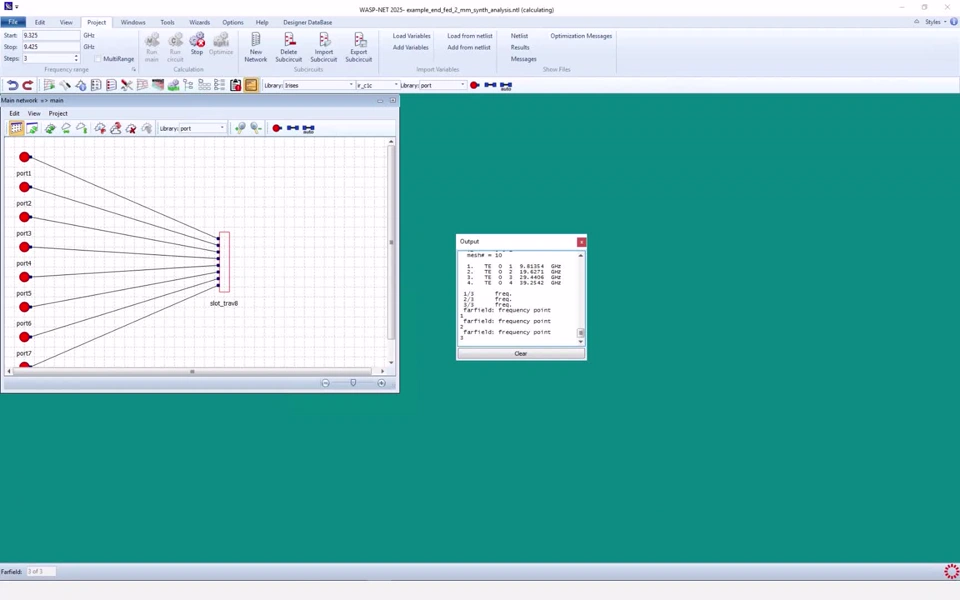Click the red port icon in Main network toolbar
960x600 pixels.
(277, 128)
